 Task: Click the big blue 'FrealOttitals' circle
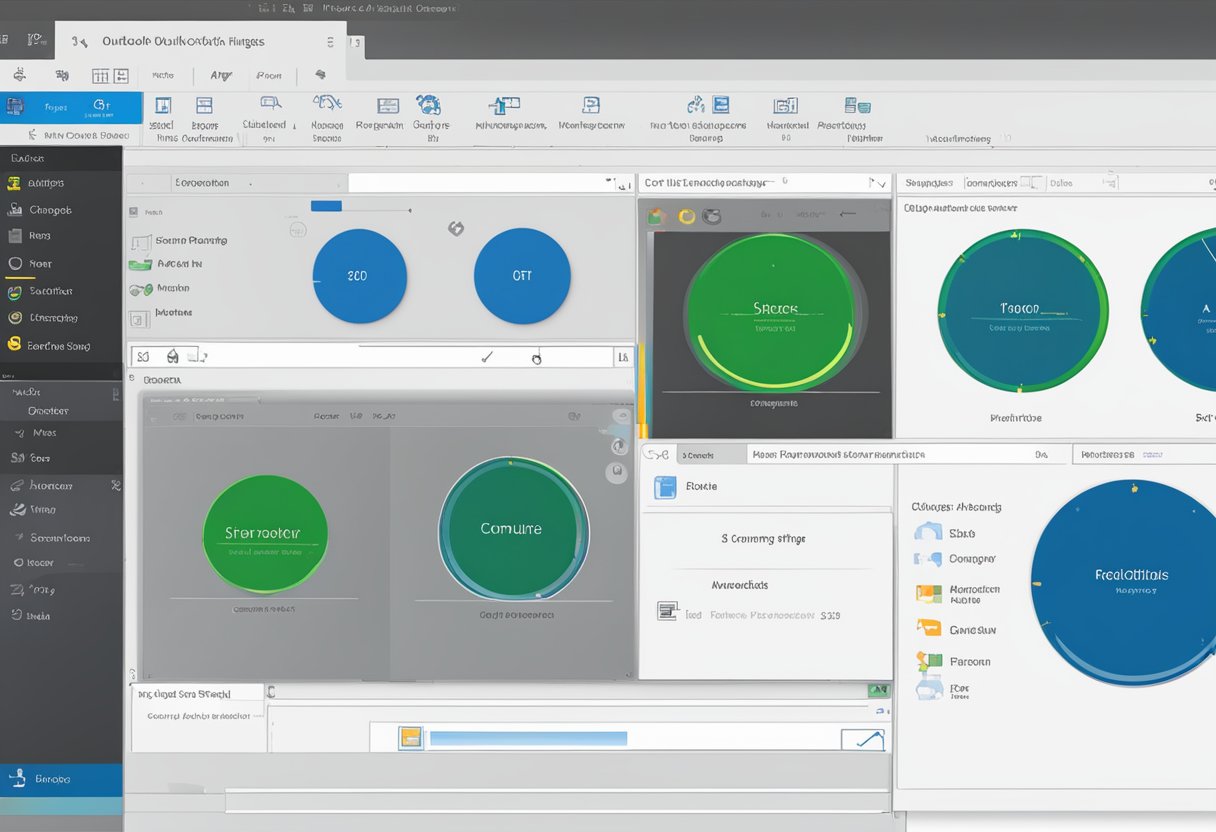(1126, 583)
